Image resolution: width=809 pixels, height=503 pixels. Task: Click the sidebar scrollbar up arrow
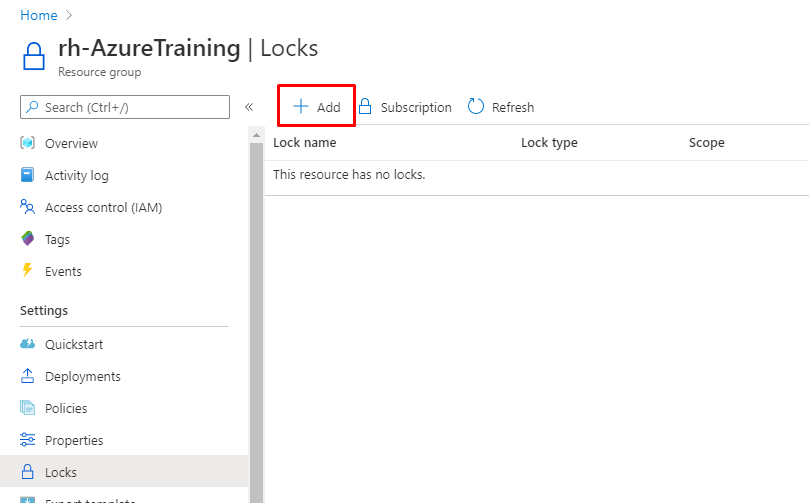click(256, 135)
